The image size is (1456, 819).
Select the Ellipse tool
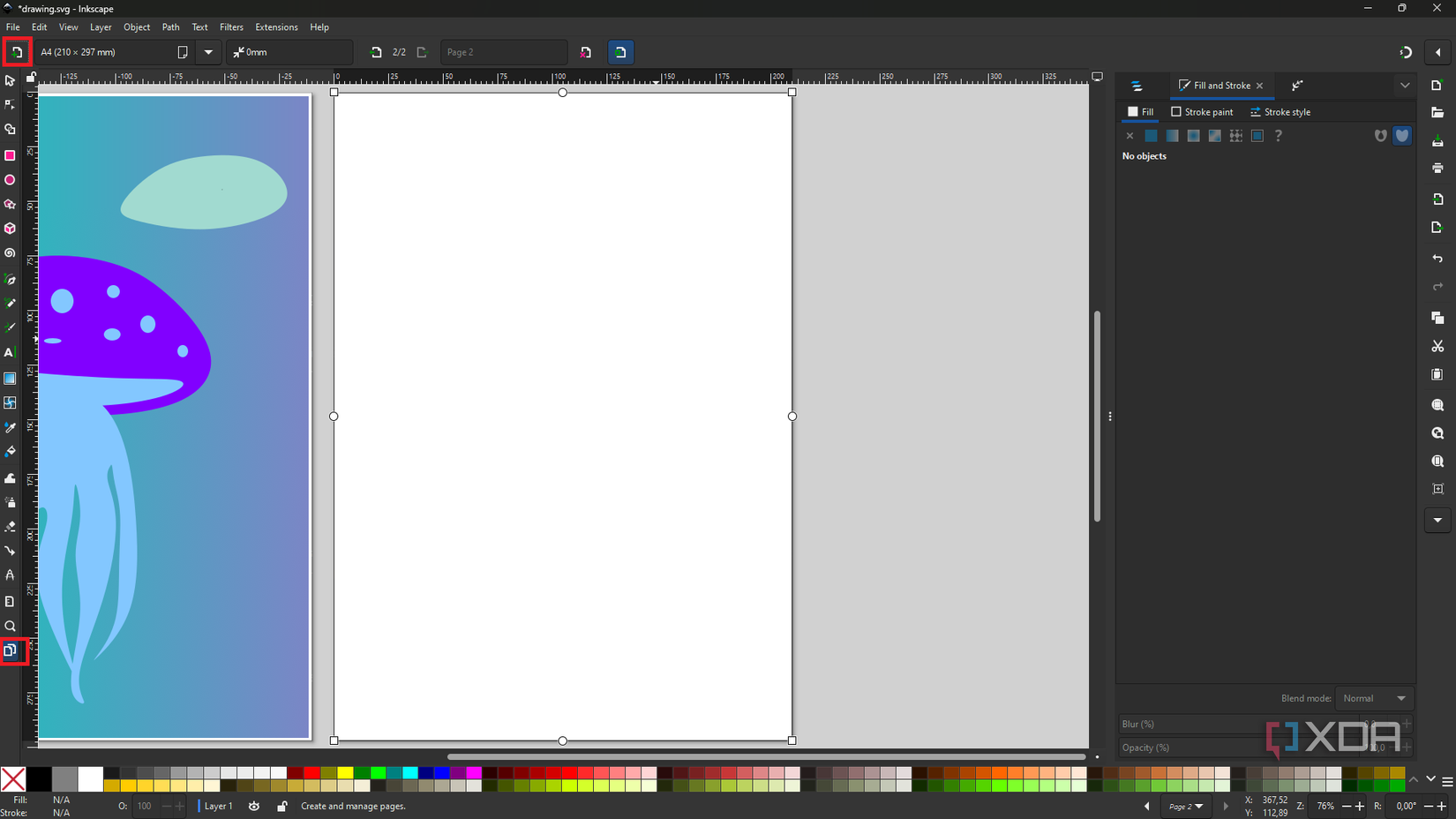[10, 179]
